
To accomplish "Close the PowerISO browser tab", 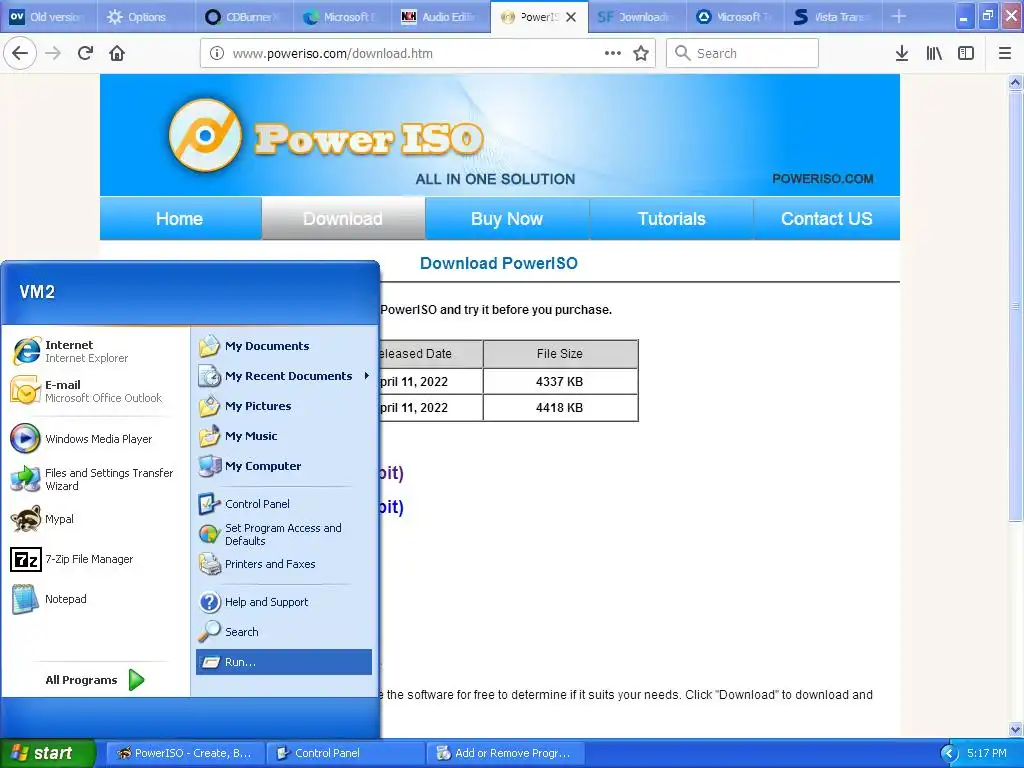I will 571,17.
